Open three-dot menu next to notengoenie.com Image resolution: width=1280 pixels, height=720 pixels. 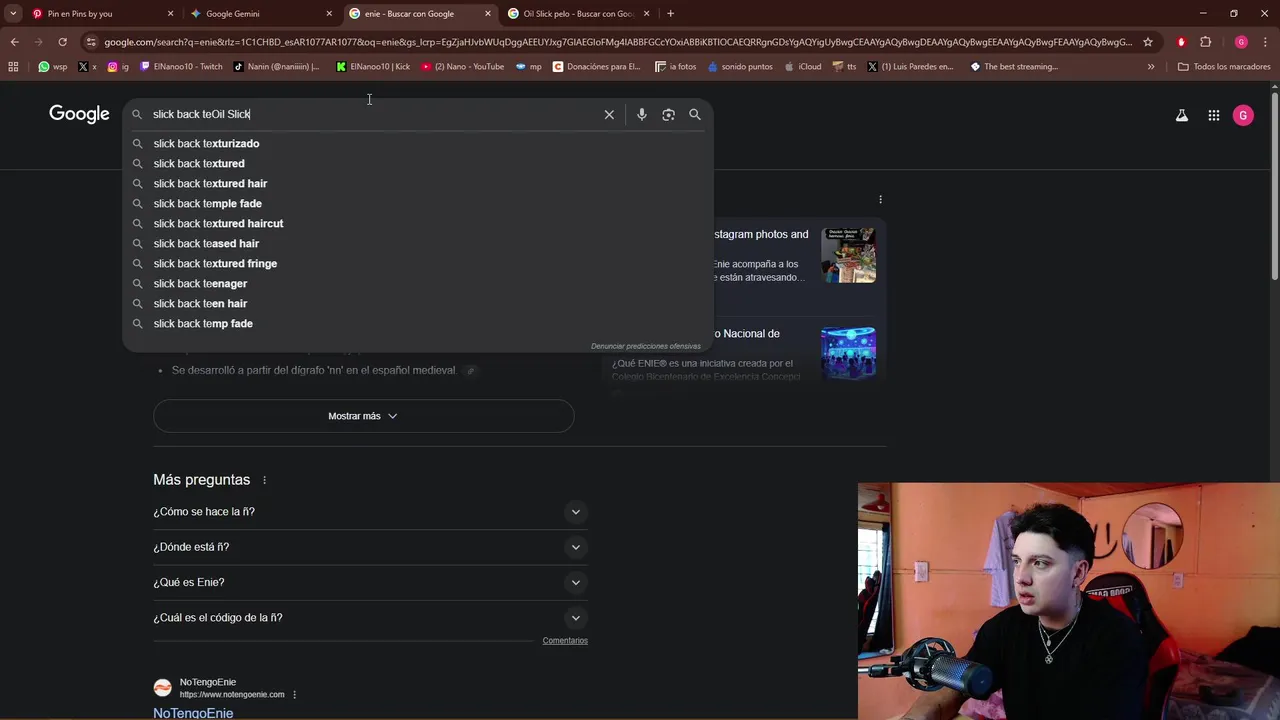[x=294, y=695]
